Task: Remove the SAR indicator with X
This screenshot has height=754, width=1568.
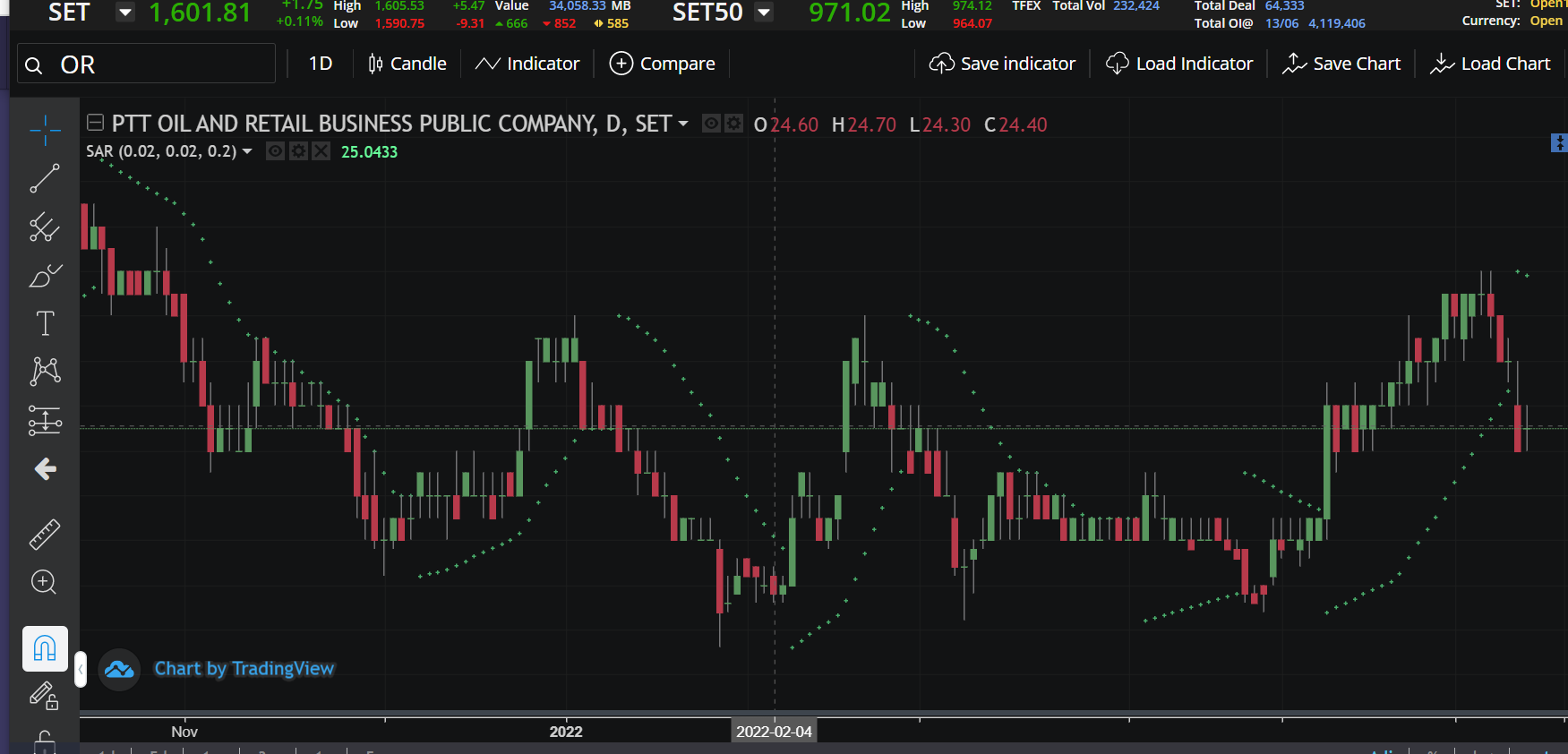Action: tap(321, 151)
